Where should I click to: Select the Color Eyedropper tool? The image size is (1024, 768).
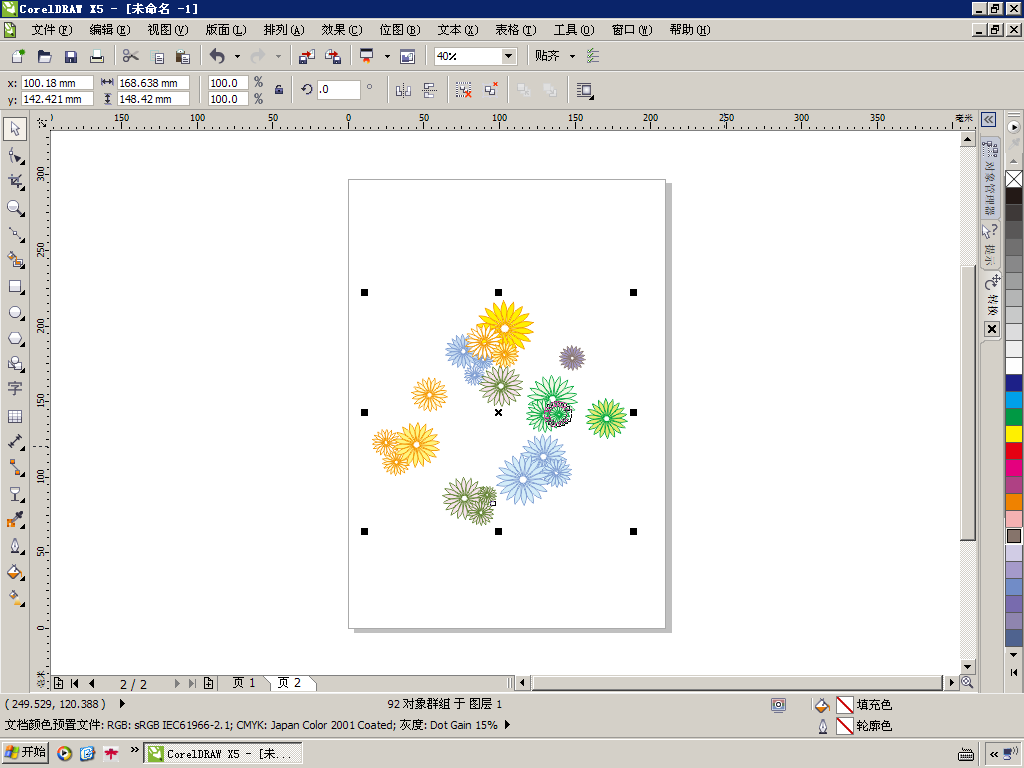[15, 520]
